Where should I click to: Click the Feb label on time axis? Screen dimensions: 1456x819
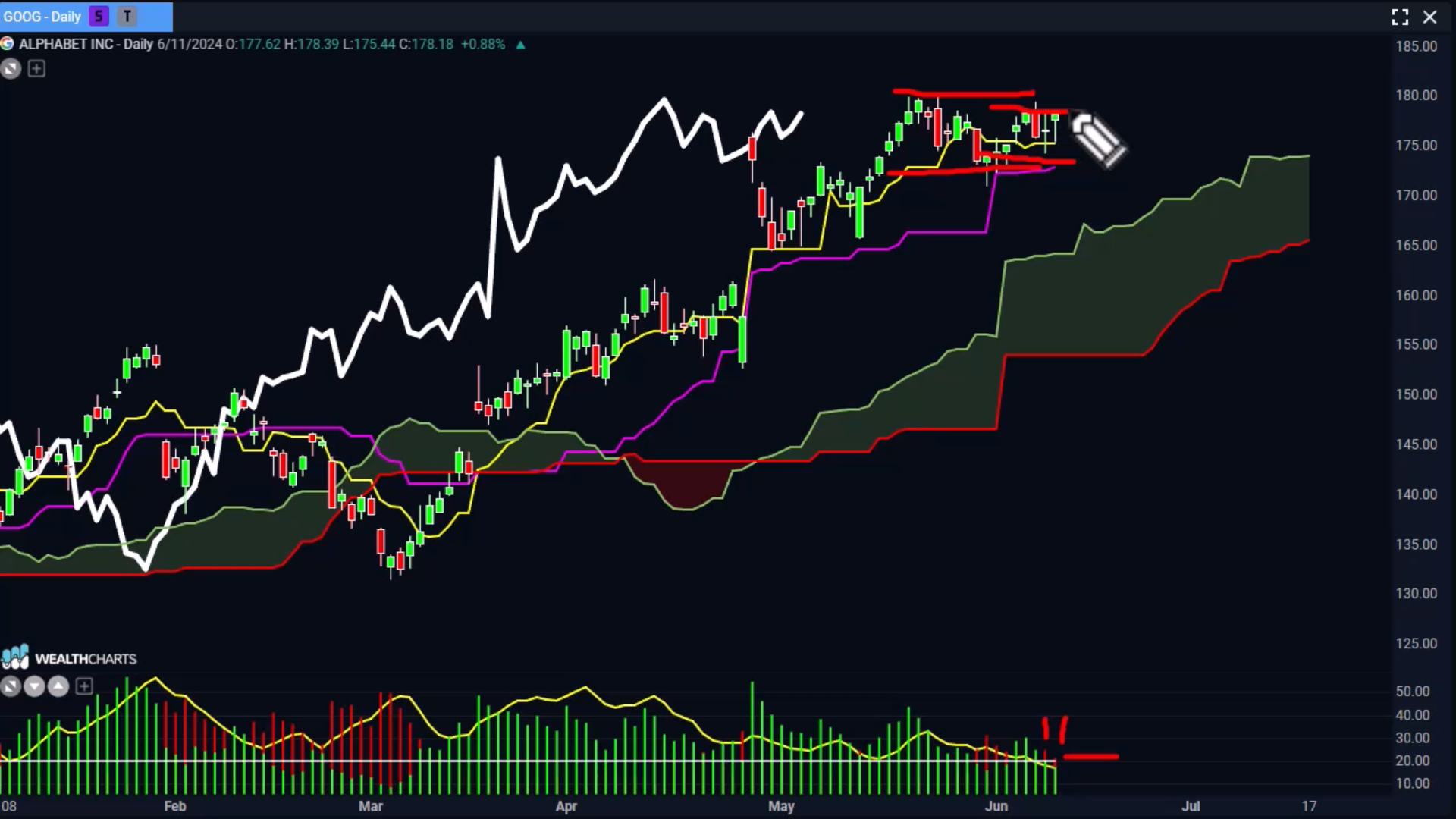(175, 806)
